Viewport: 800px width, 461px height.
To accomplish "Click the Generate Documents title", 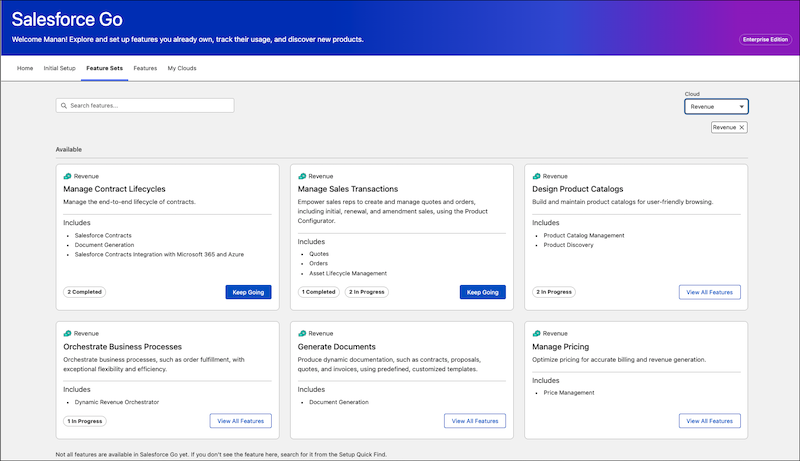I will click(337, 347).
